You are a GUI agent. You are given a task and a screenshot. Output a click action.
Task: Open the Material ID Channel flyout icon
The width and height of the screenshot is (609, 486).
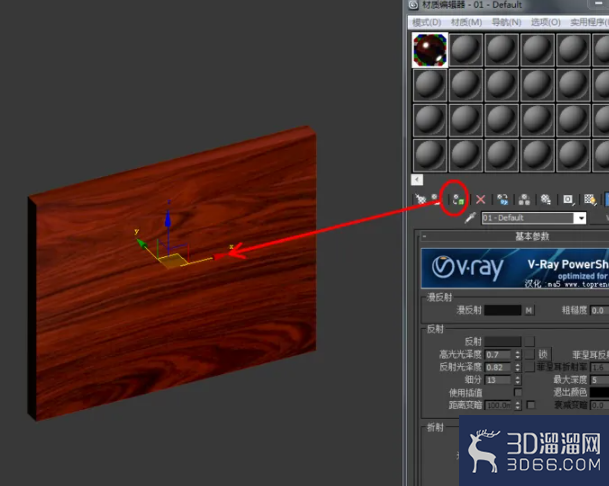568,200
